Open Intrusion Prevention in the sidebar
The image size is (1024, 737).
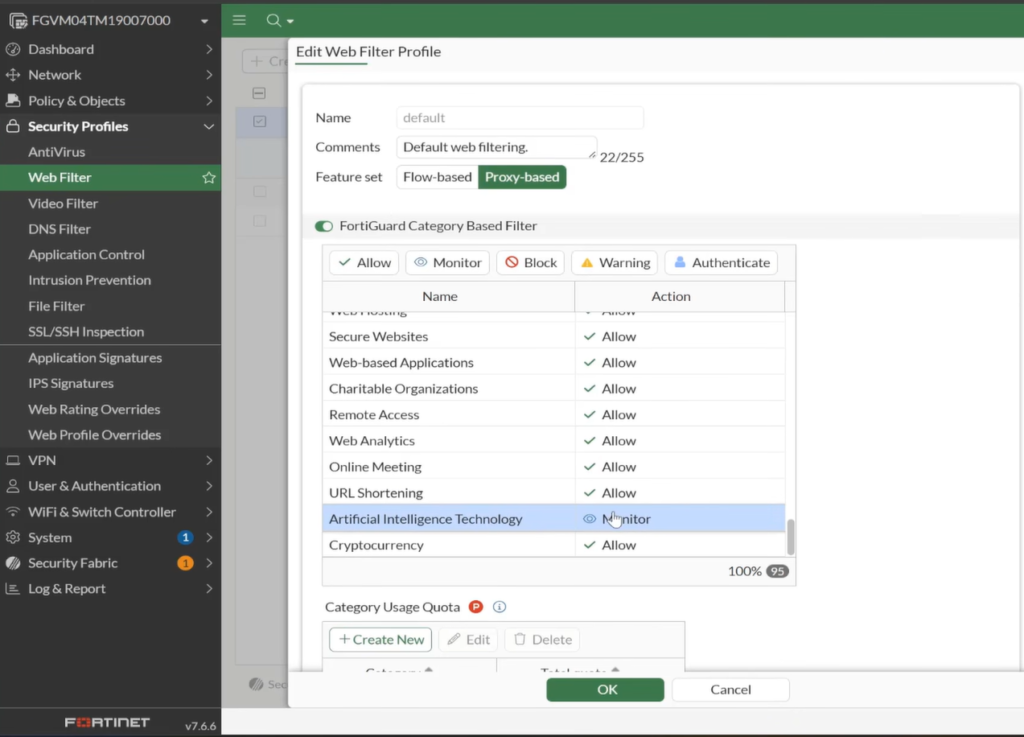(x=89, y=280)
